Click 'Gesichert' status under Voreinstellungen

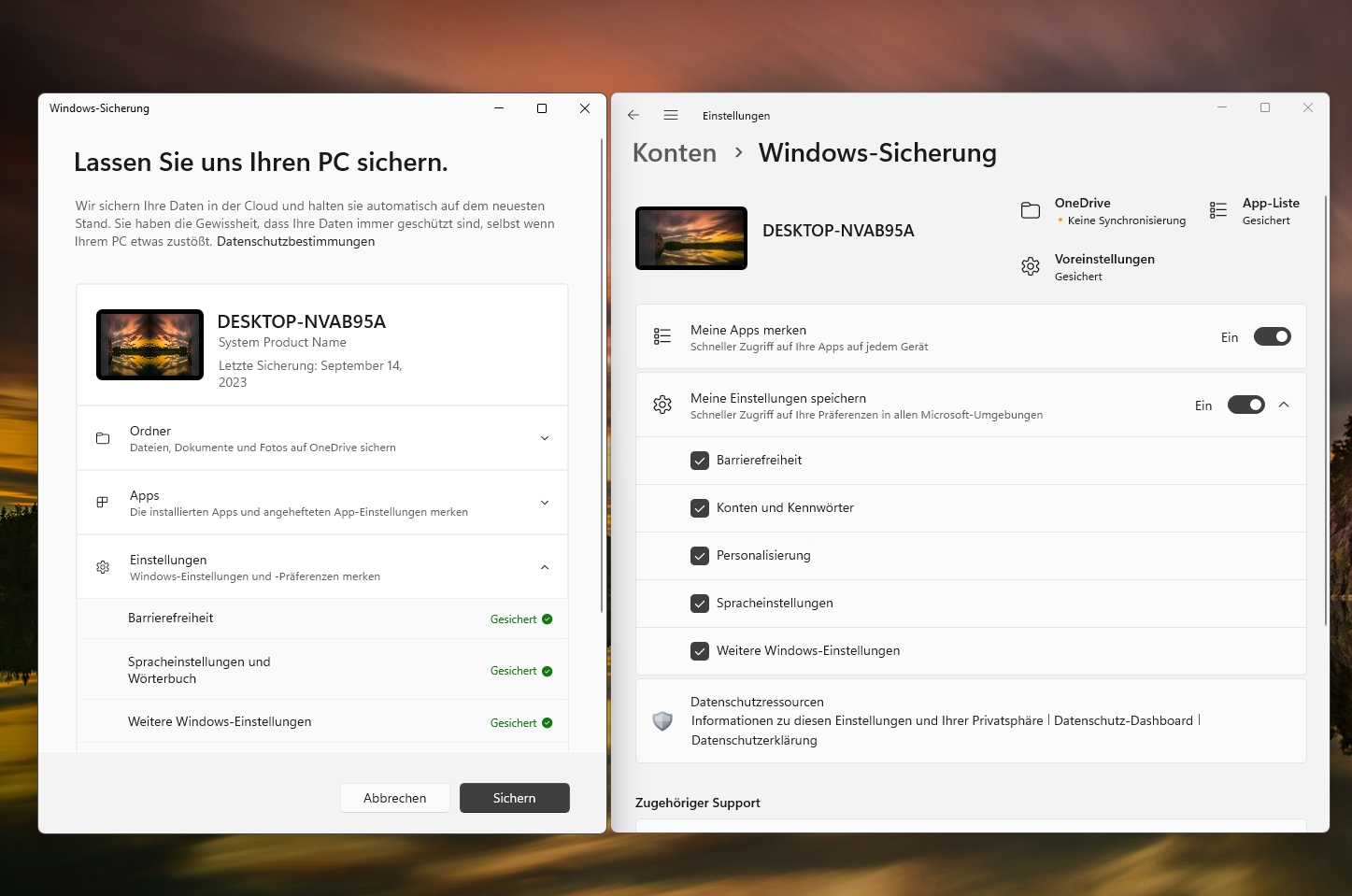(1078, 277)
